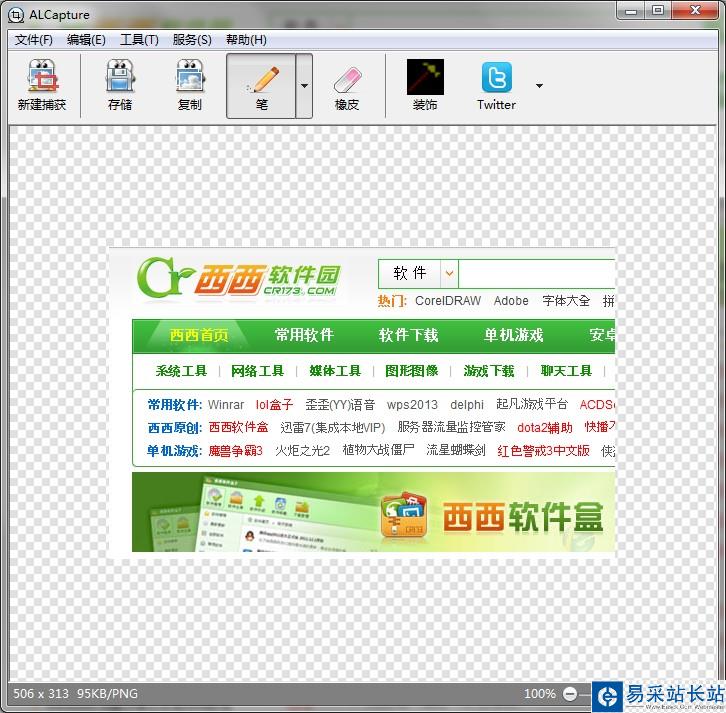Select the 橡皮 eraser tool
The image size is (726, 713).
pos(347,86)
